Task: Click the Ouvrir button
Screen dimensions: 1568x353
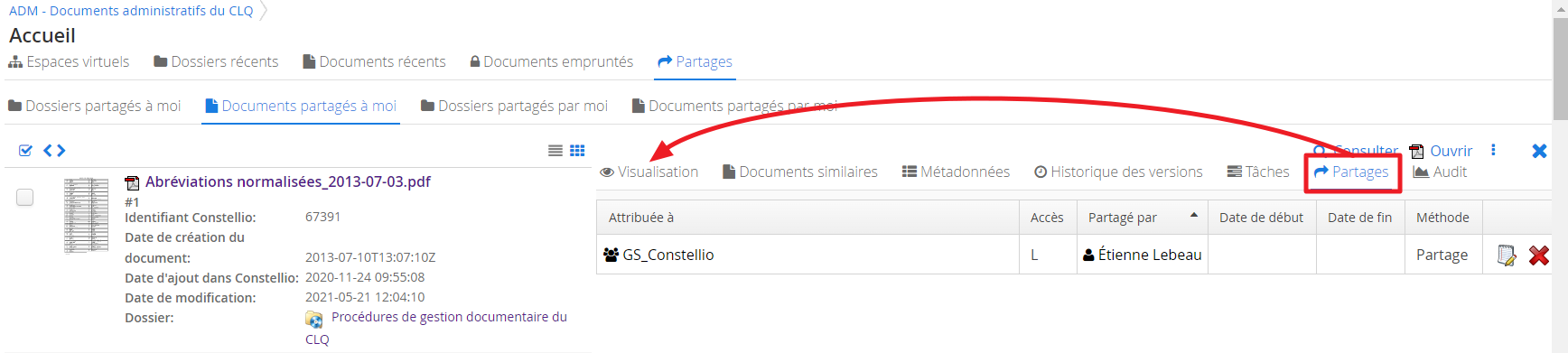Action: [x=1441, y=151]
